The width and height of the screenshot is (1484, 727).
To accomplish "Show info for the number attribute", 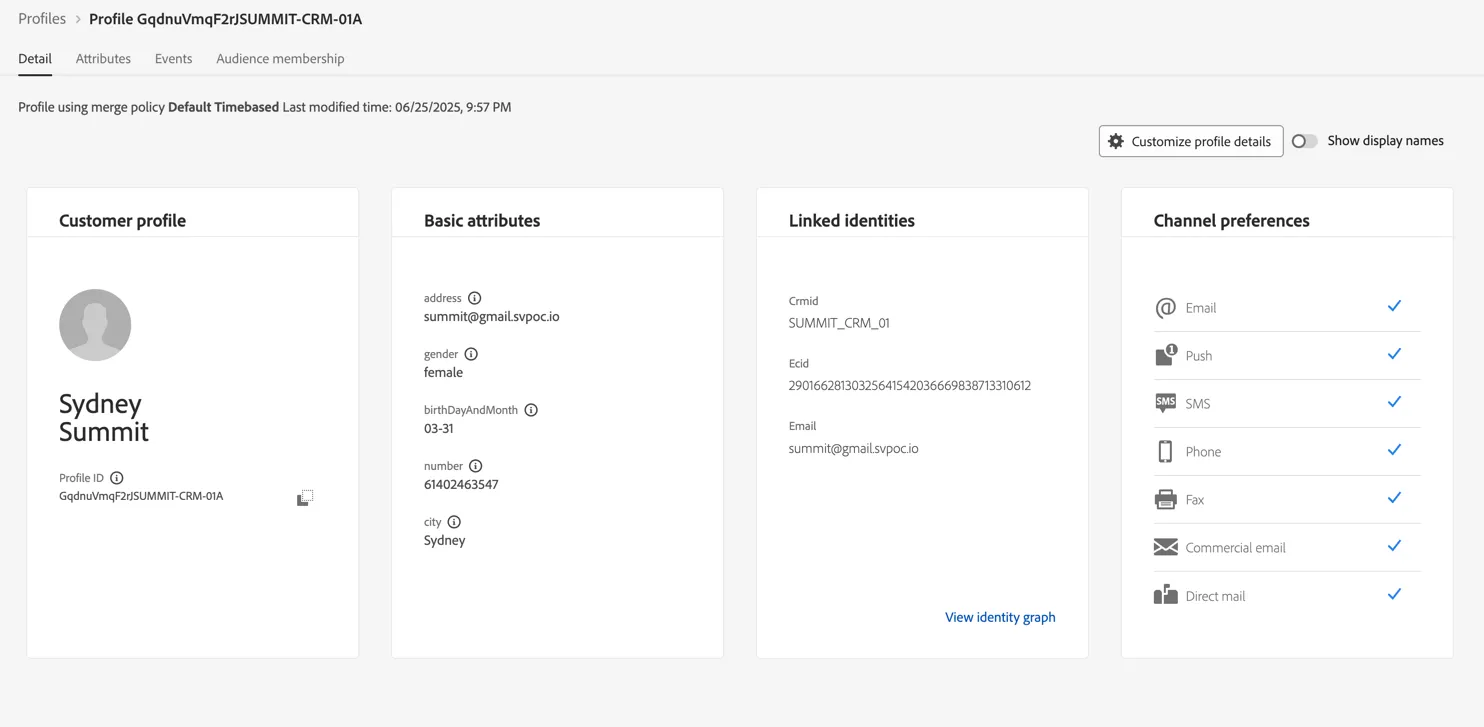I will (x=476, y=466).
